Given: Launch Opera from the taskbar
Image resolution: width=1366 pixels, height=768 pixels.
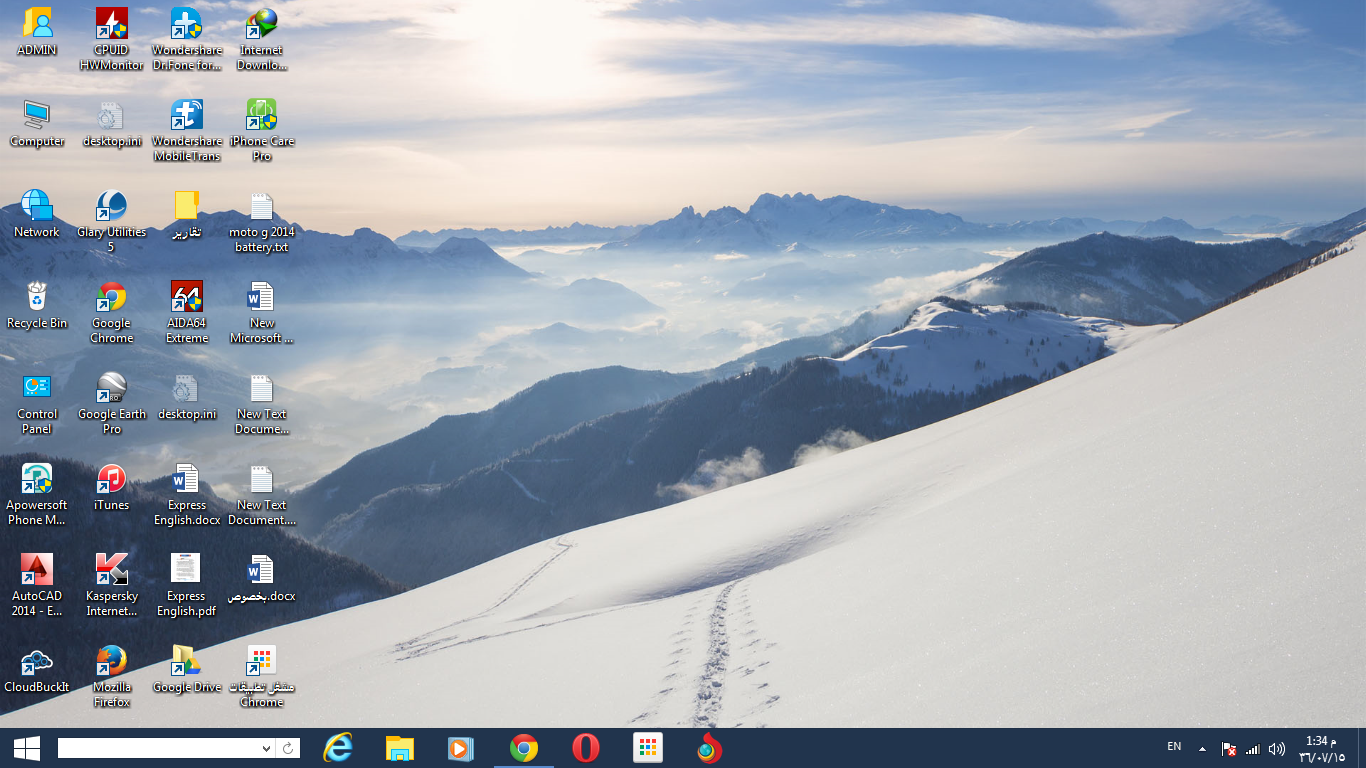Looking at the screenshot, I should pos(585,747).
